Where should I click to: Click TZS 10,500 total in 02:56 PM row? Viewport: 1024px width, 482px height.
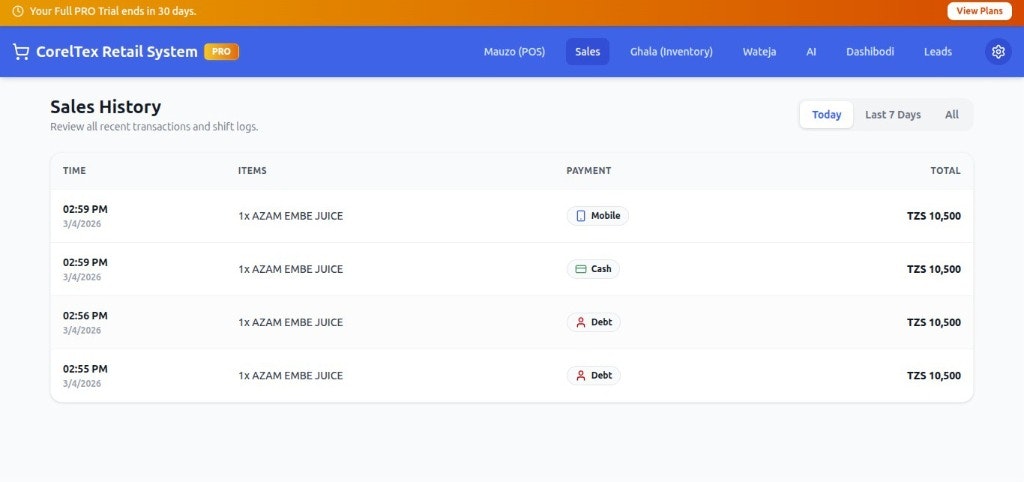pyautogui.click(x=934, y=323)
